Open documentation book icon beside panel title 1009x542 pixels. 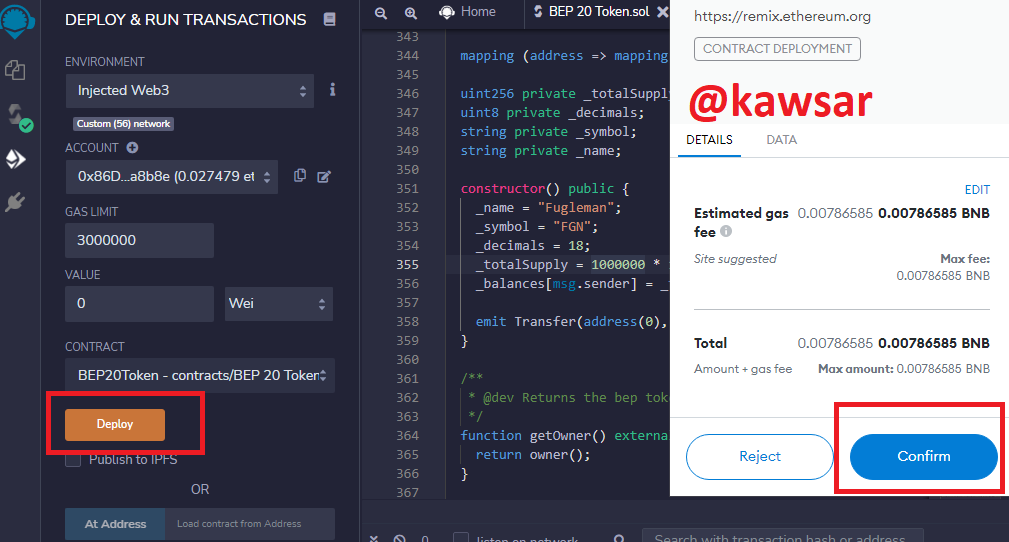(x=329, y=19)
